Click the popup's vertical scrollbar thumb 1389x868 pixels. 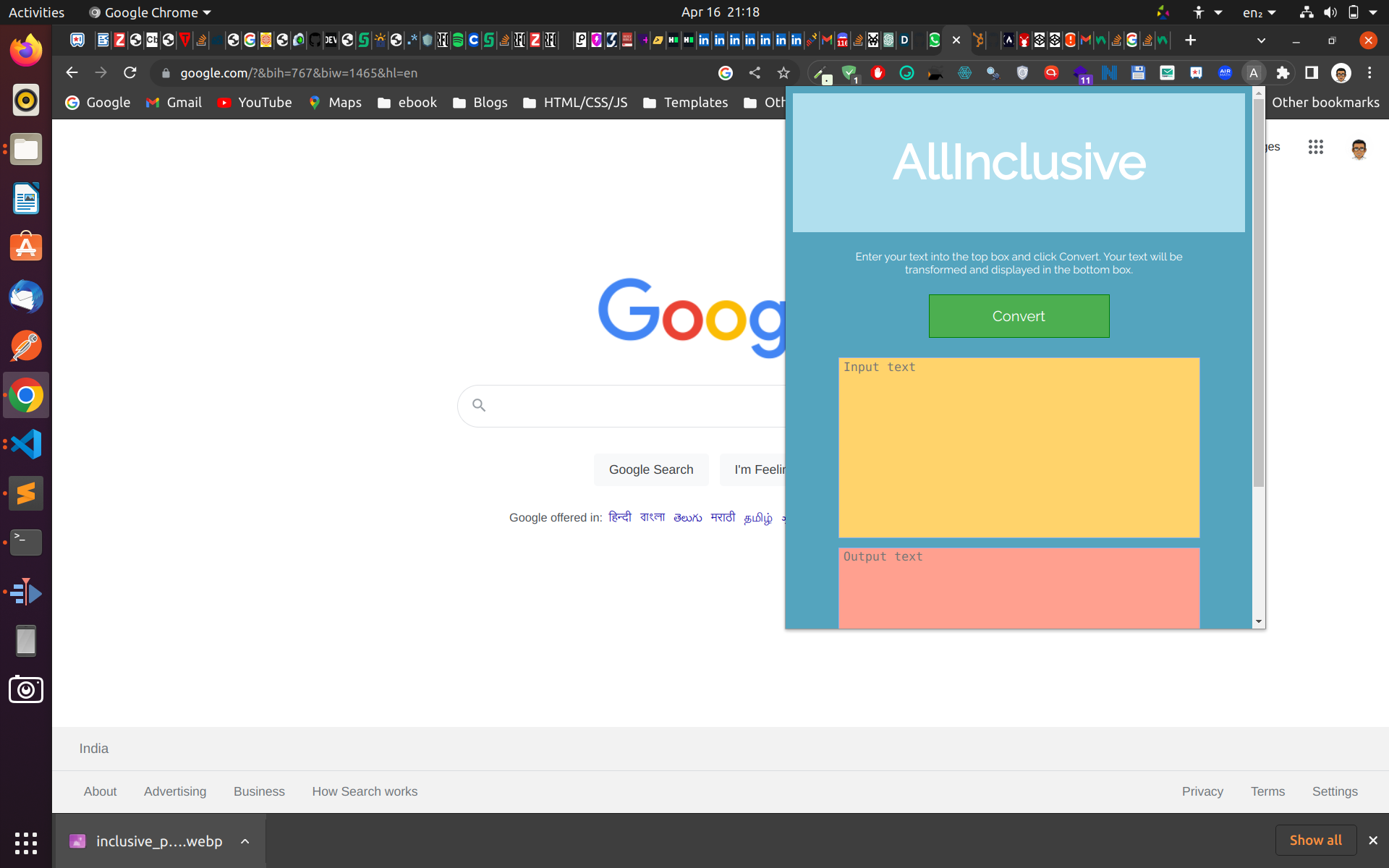pyautogui.click(x=1259, y=289)
